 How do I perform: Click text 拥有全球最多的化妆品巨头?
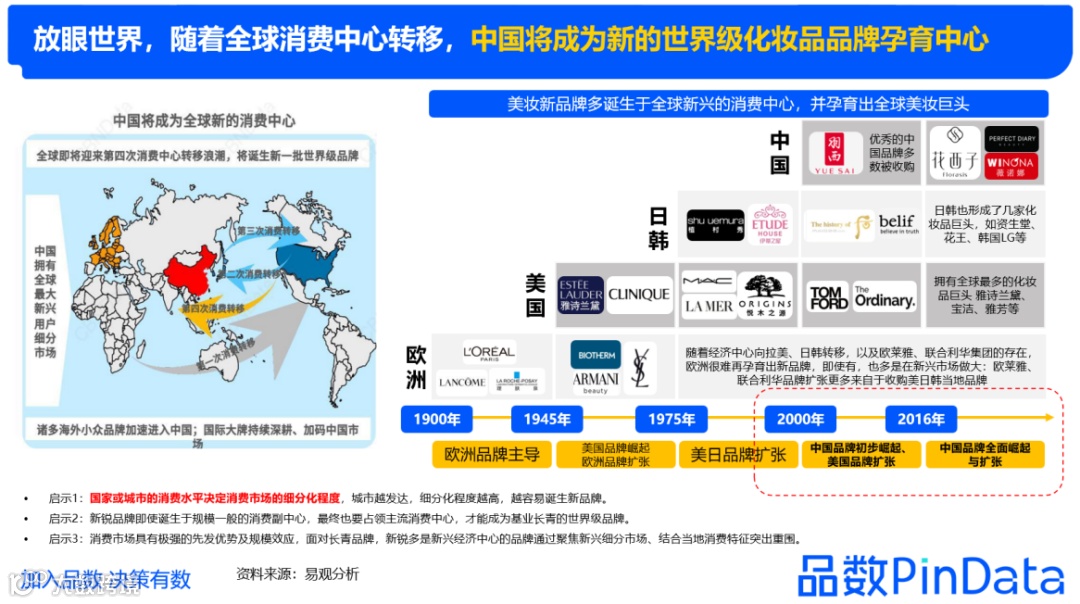pyautogui.click(x=985, y=295)
